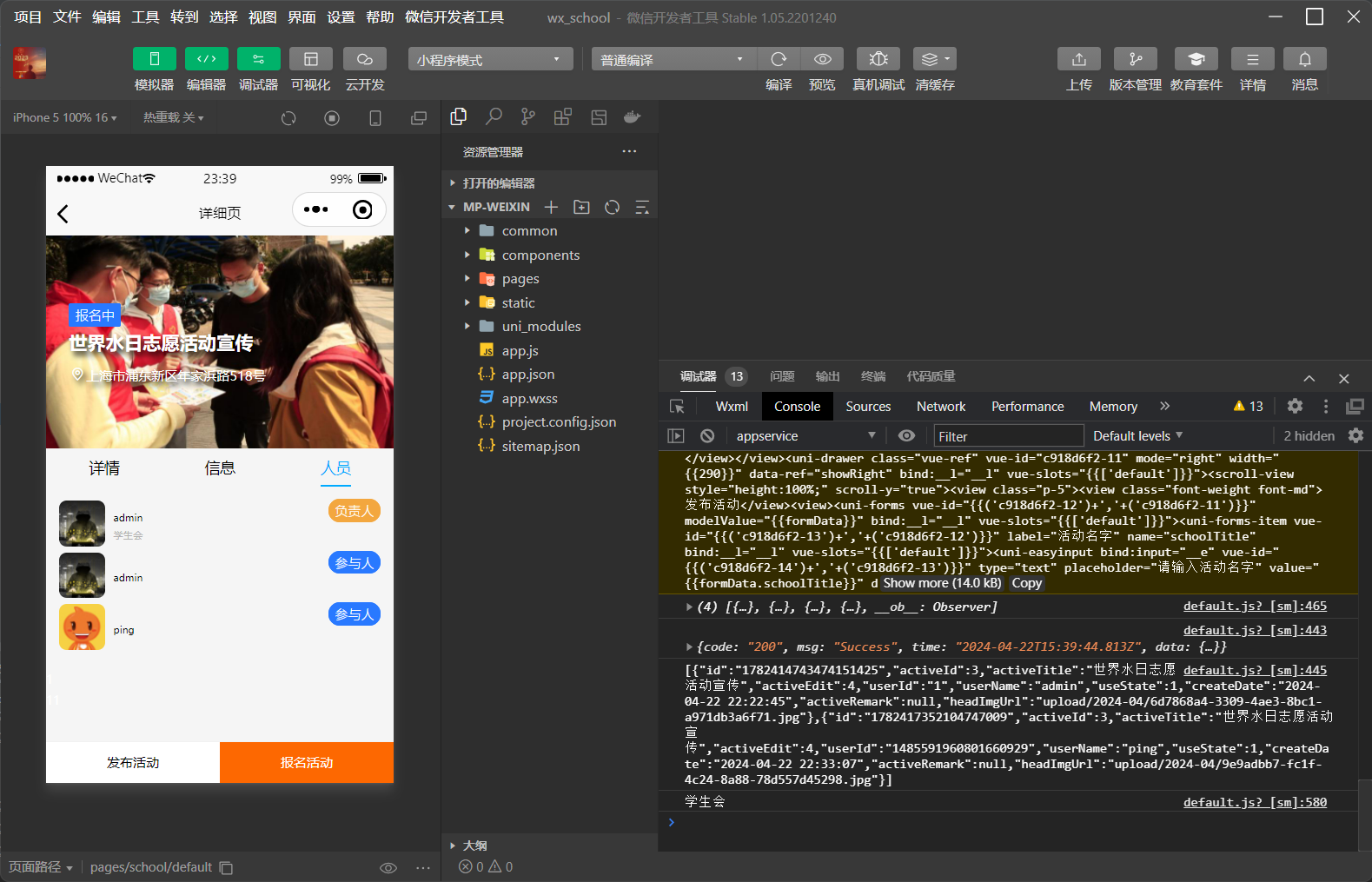Open the 详情 details panel icon
This screenshot has height=882, width=1372.
pos(1253,58)
